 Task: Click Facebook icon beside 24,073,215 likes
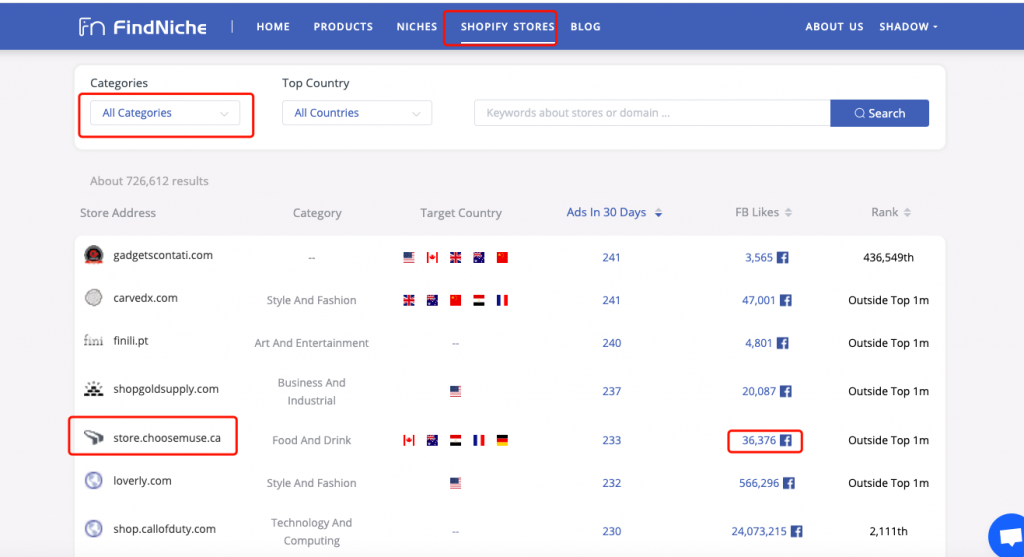pos(797,532)
